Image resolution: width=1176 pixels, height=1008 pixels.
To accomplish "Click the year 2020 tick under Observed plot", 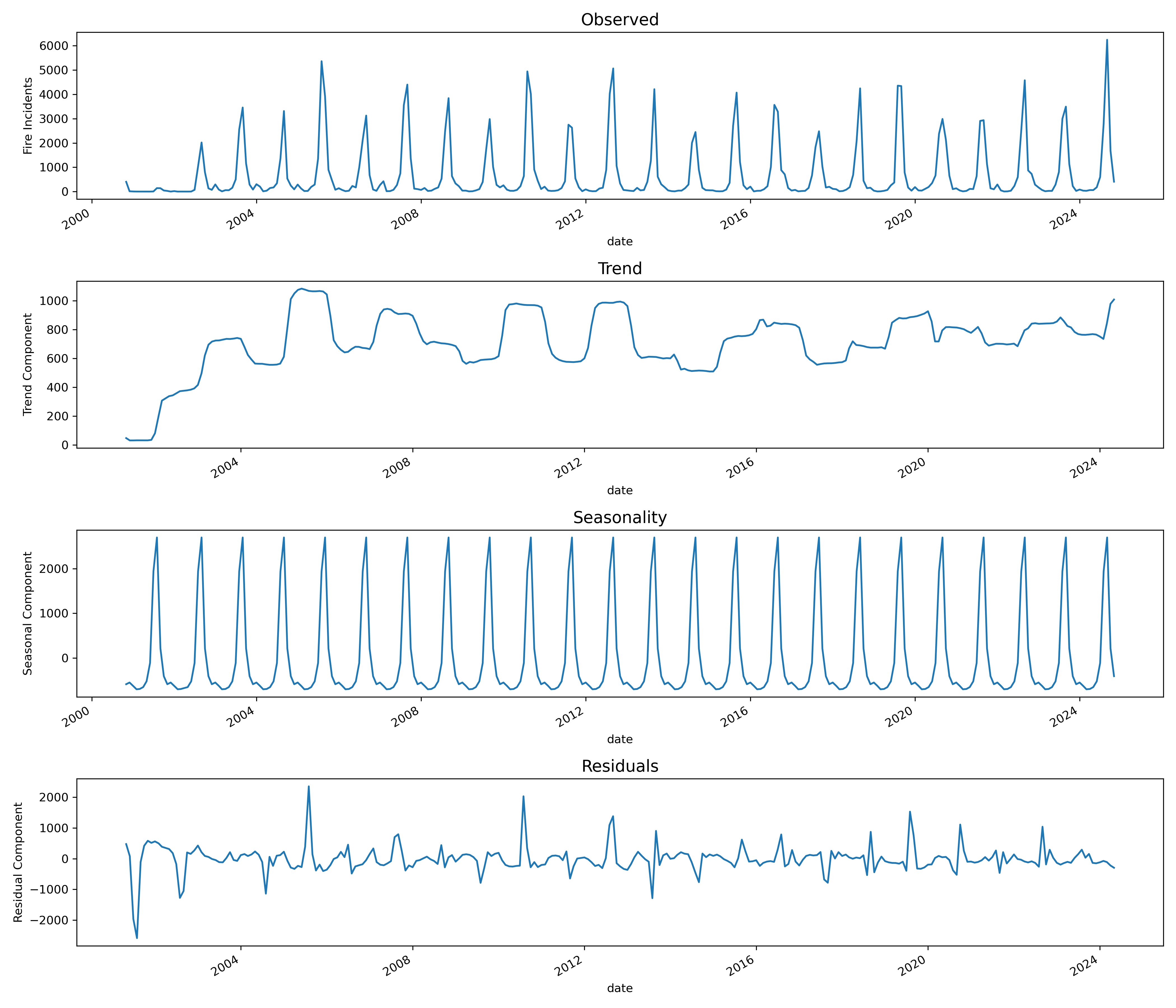I will tap(900, 219).
